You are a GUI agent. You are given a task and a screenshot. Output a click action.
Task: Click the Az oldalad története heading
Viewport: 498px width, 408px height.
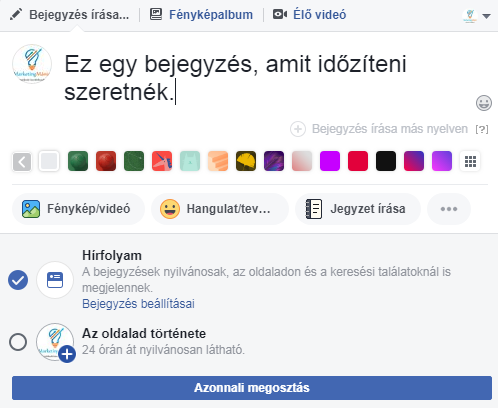[x=144, y=334]
